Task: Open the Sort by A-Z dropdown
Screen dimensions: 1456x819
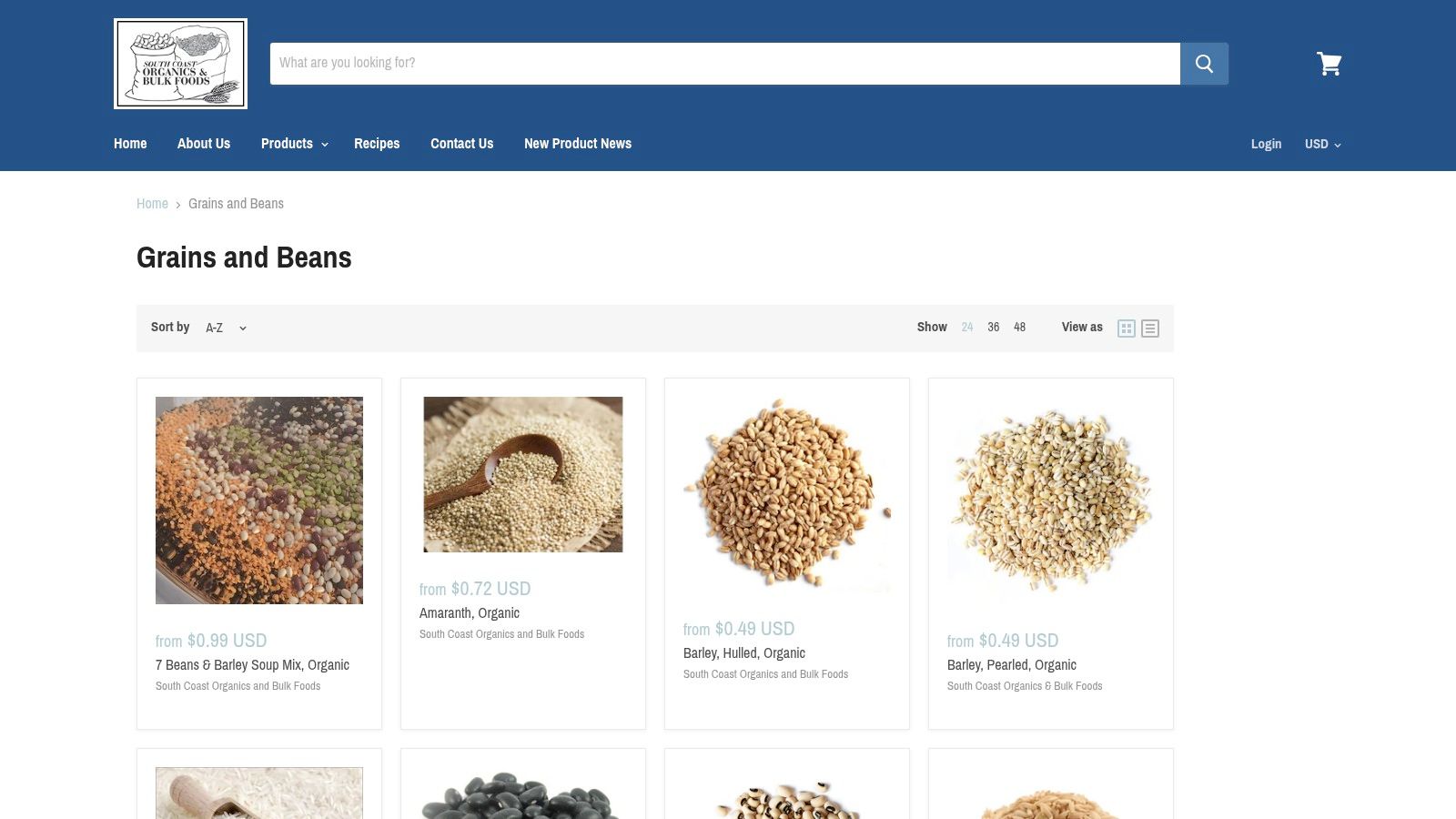Action: point(223,327)
